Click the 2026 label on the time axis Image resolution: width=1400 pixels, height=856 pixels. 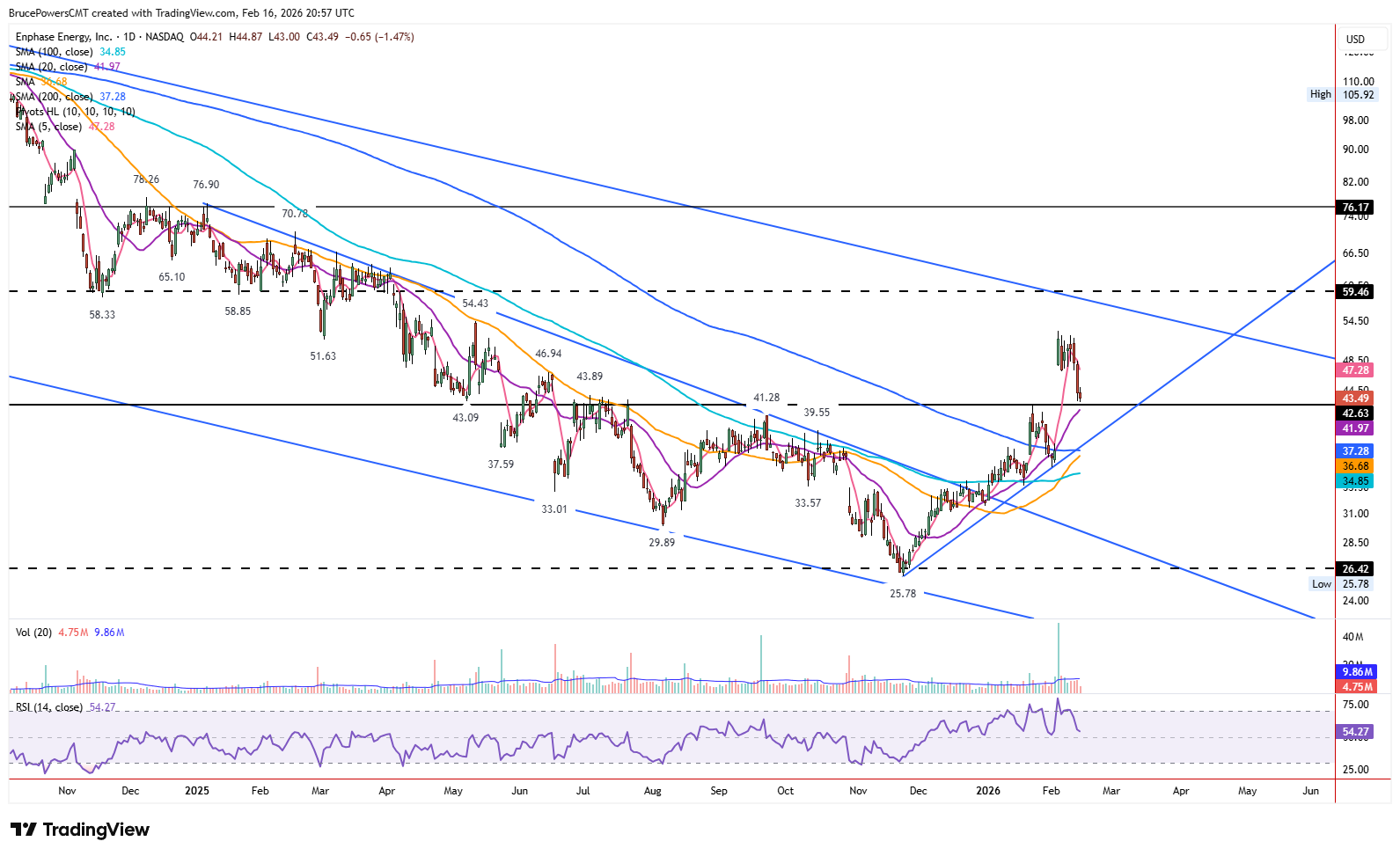(988, 791)
